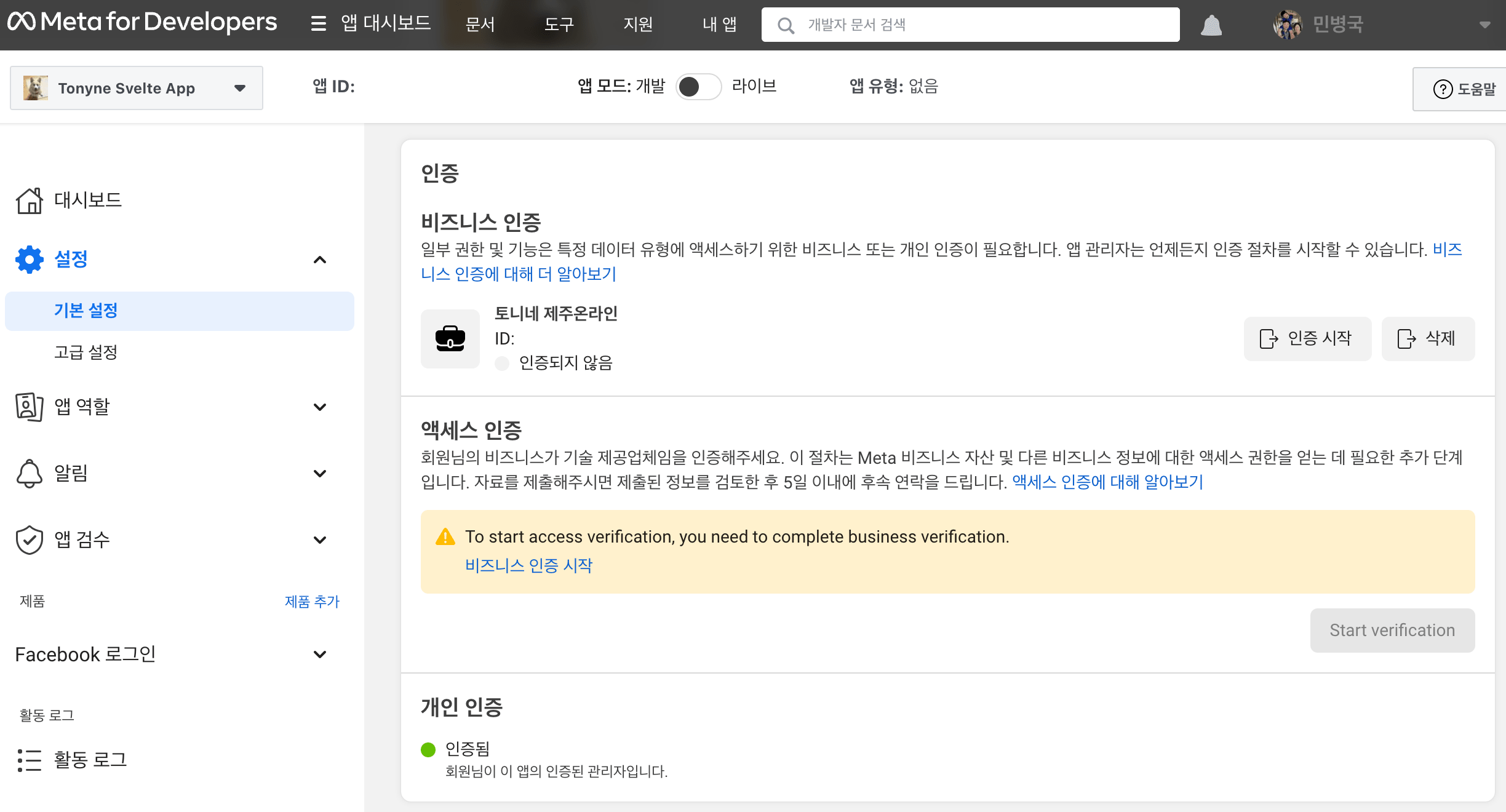
Task: Click the yellow warning triangle icon
Action: click(445, 537)
